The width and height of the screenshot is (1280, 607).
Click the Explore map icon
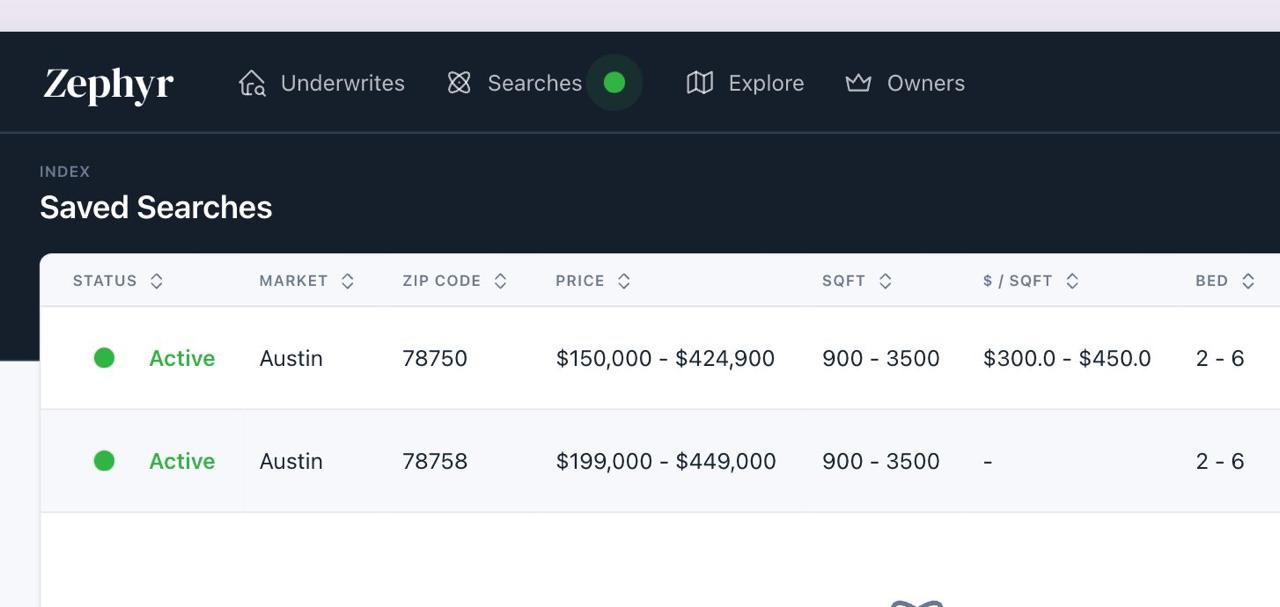tap(700, 83)
